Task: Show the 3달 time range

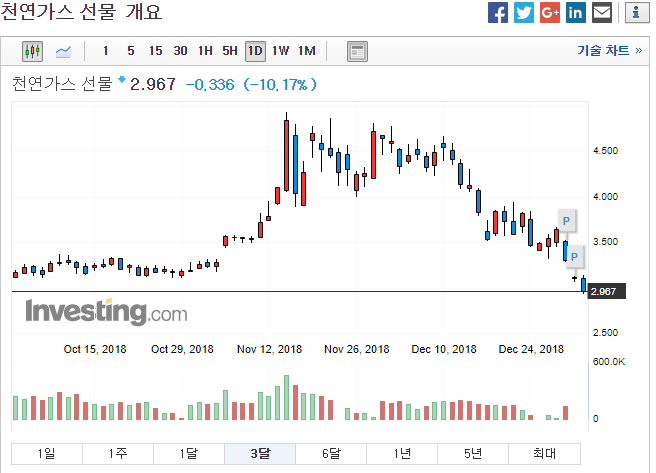Action: click(260, 453)
